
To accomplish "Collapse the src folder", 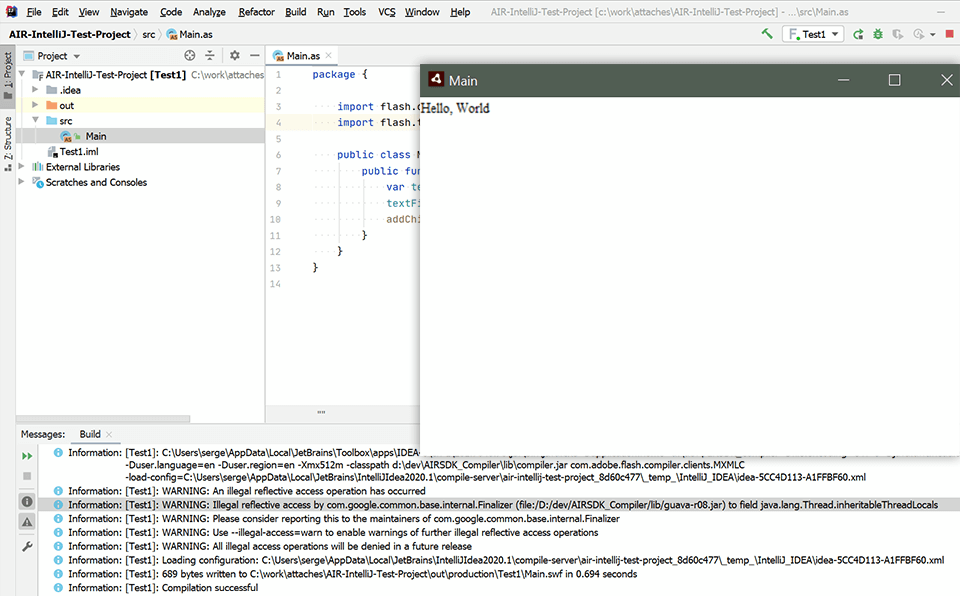I will pyautogui.click(x=35, y=120).
